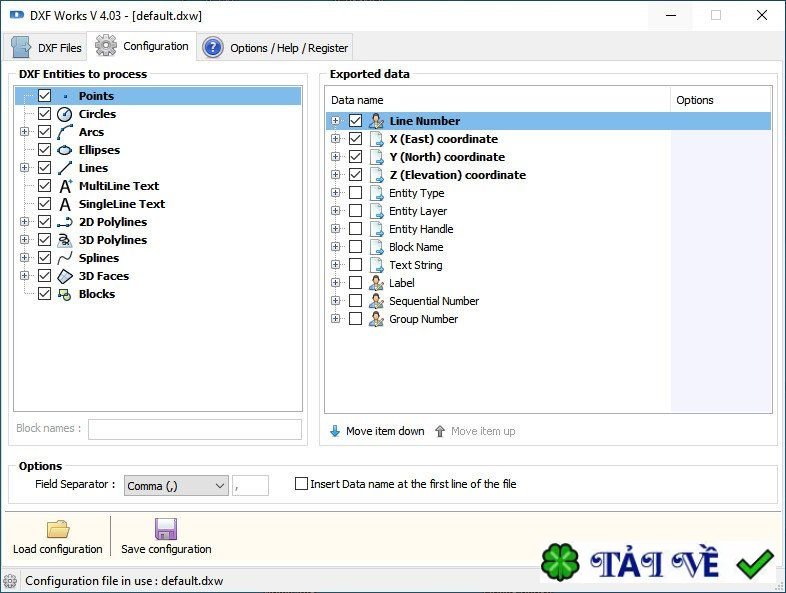
Task: Click the custom separator text field
Action: click(x=250, y=486)
